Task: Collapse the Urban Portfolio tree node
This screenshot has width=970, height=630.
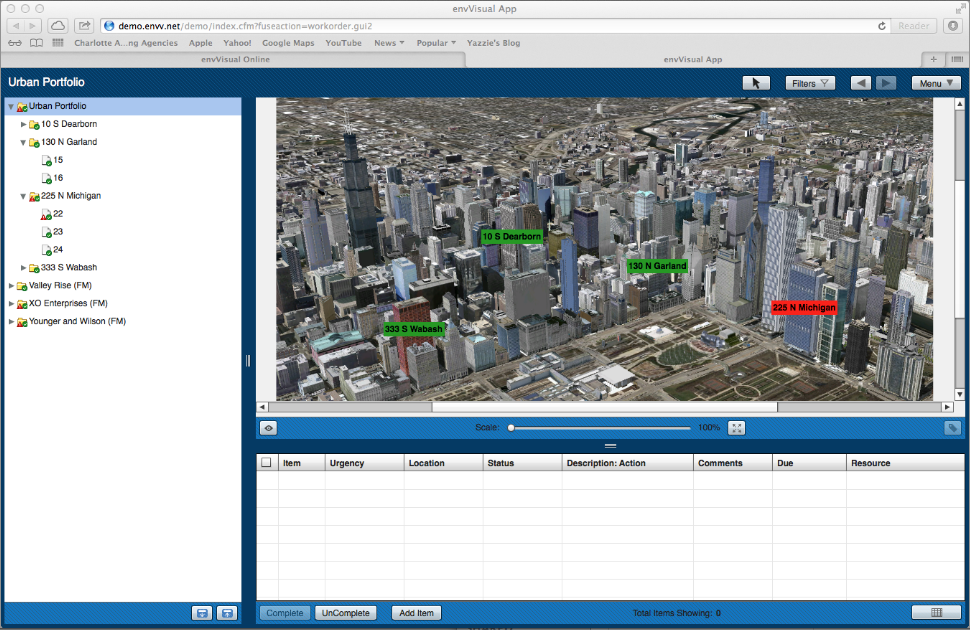Action: [x=11, y=106]
